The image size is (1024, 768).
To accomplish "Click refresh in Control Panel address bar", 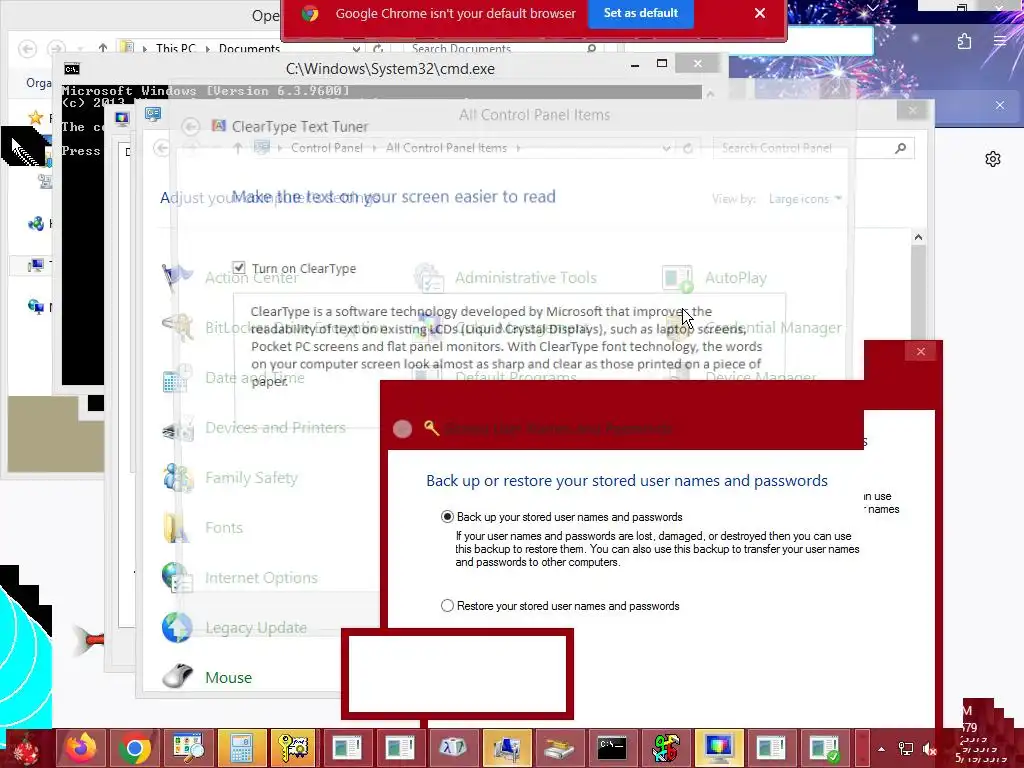I will pyautogui.click(x=688, y=148).
